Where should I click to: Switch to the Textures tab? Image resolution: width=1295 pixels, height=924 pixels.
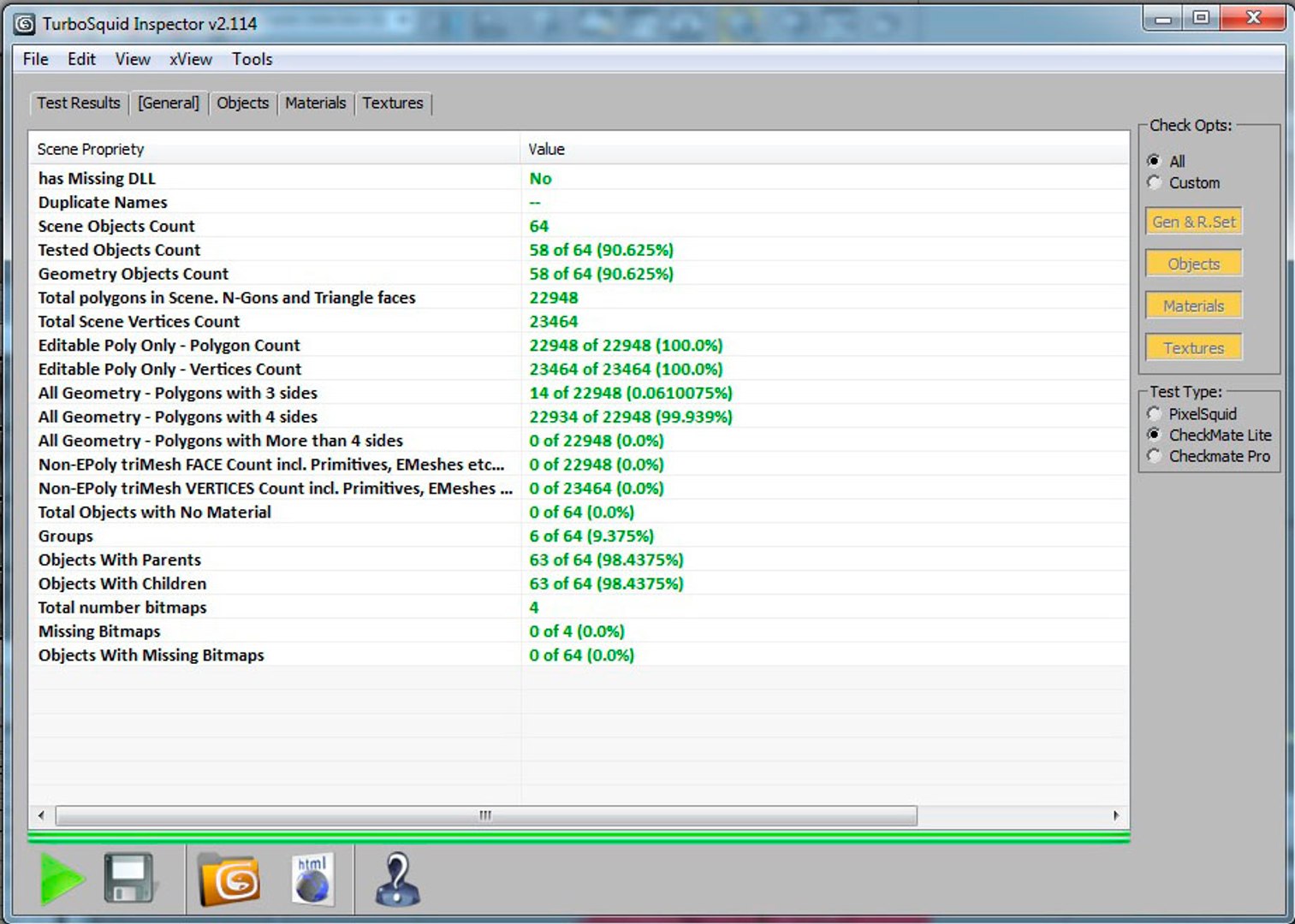(x=393, y=103)
